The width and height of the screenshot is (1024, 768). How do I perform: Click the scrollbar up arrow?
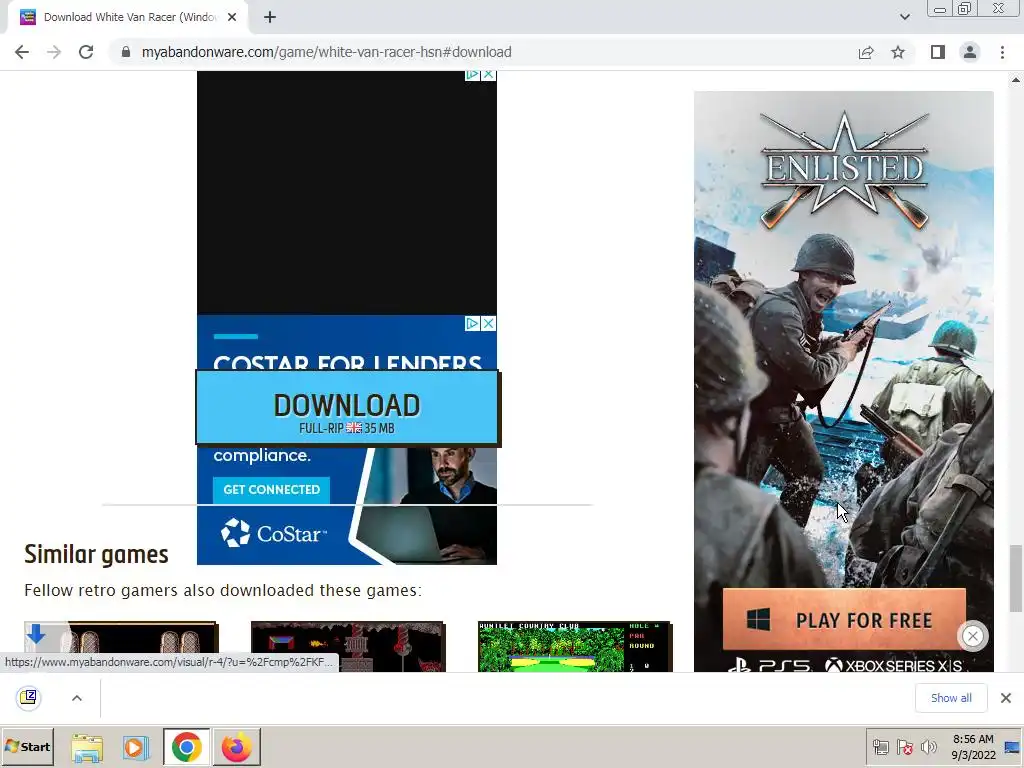(x=1016, y=80)
